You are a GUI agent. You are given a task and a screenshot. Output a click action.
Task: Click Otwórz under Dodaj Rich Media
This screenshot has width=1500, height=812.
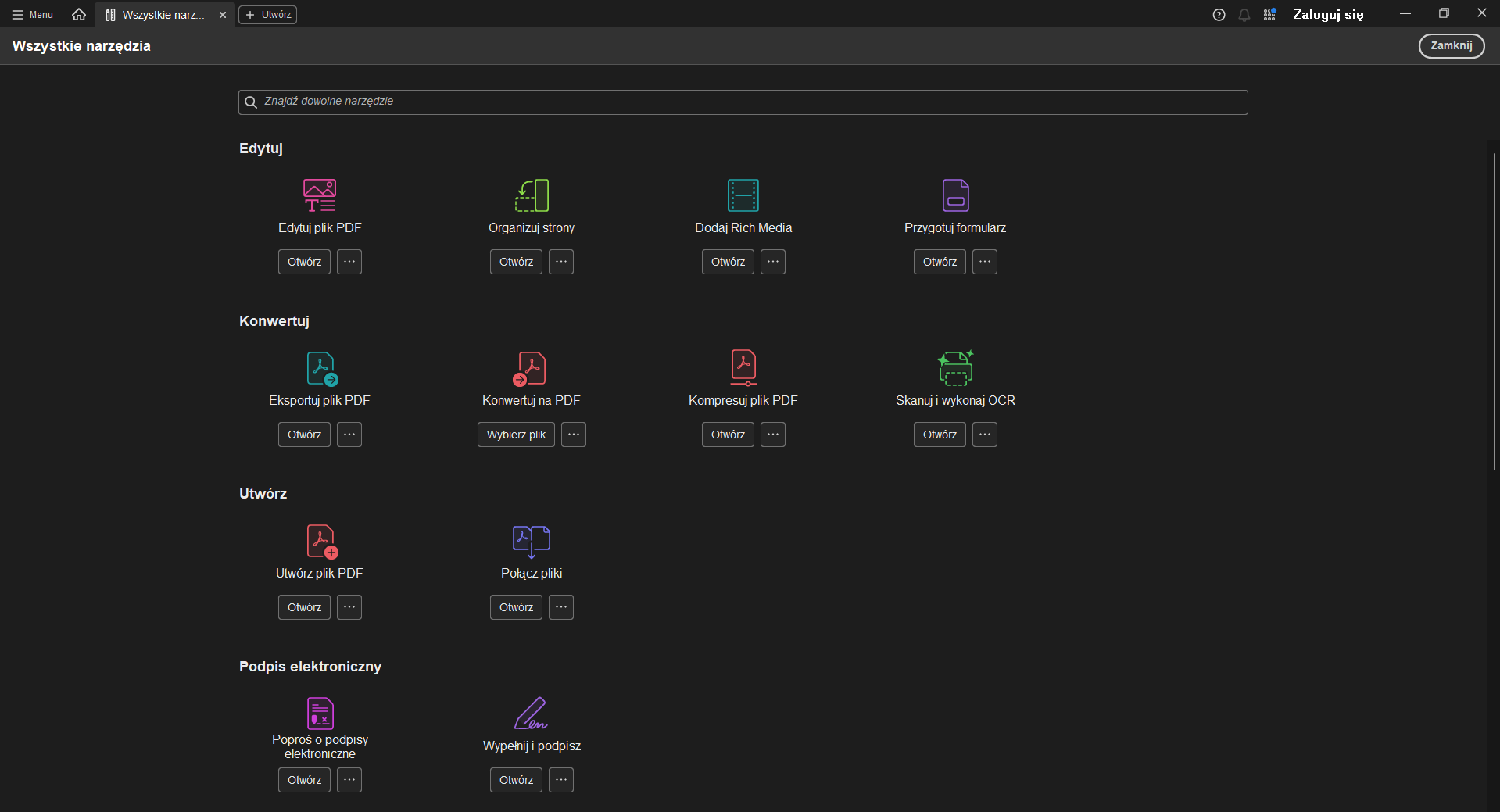pos(728,262)
